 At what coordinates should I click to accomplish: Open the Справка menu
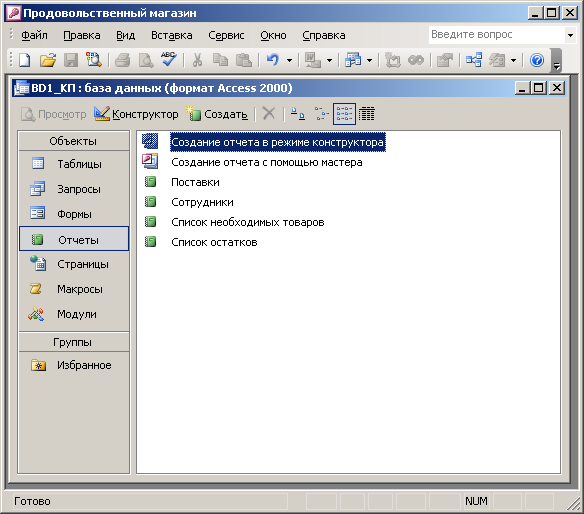tap(324, 35)
